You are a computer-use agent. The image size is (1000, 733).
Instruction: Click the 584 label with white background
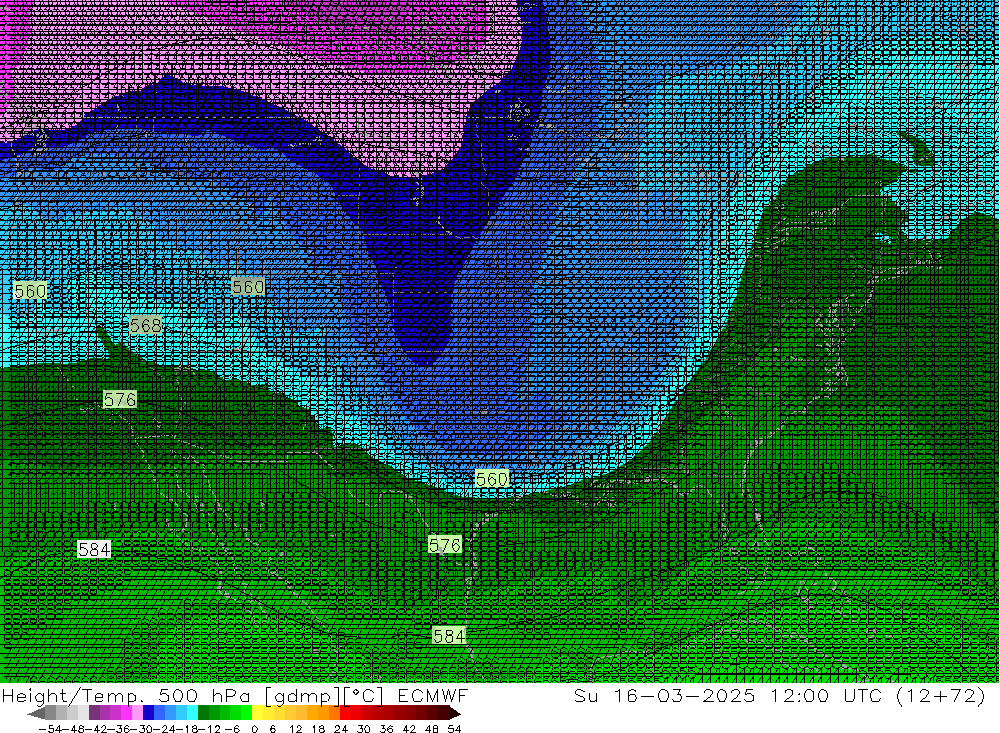pos(94,549)
